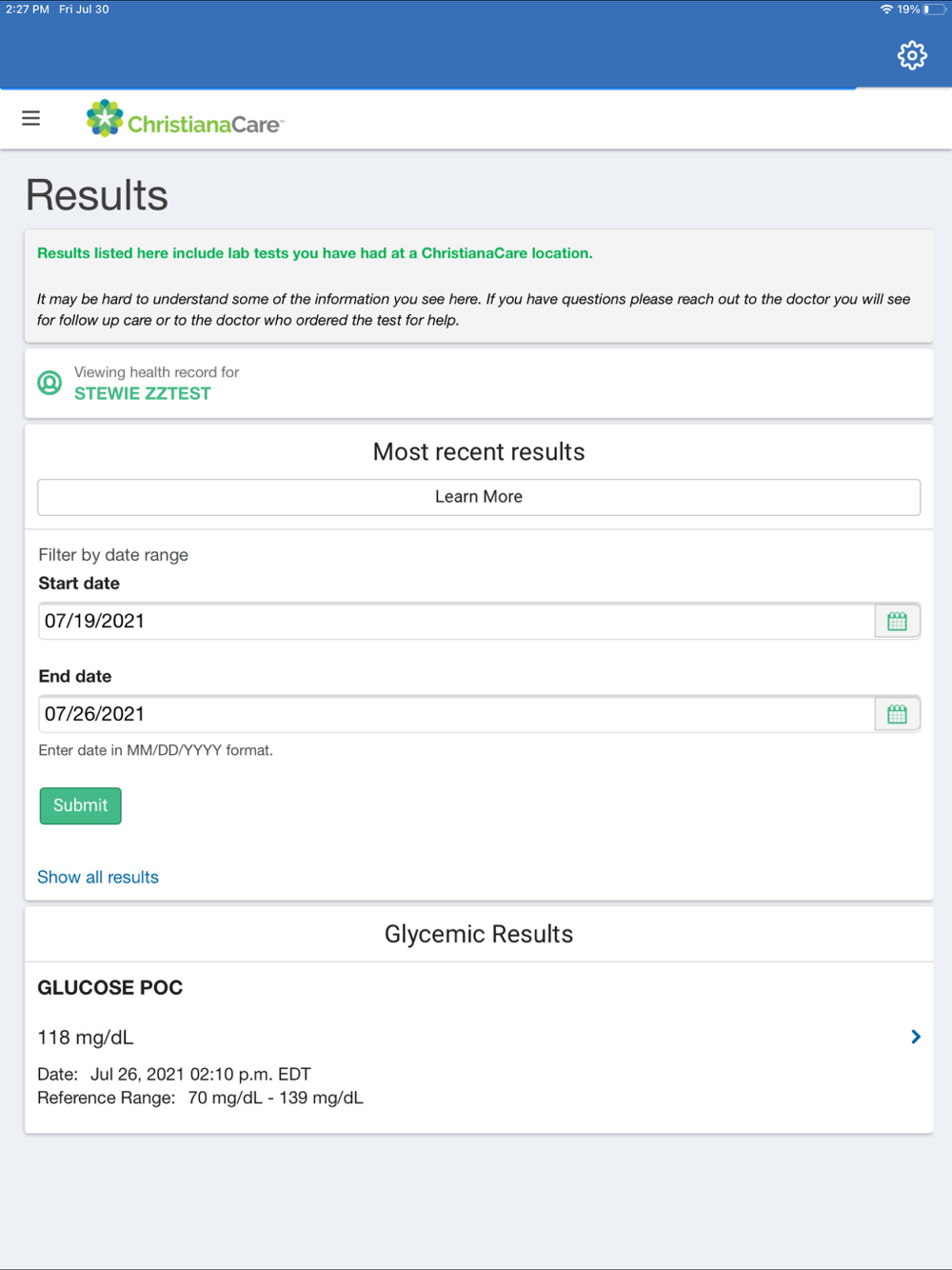Focus the End date input field
The height and width of the screenshot is (1270, 952).
pos(455,714)
